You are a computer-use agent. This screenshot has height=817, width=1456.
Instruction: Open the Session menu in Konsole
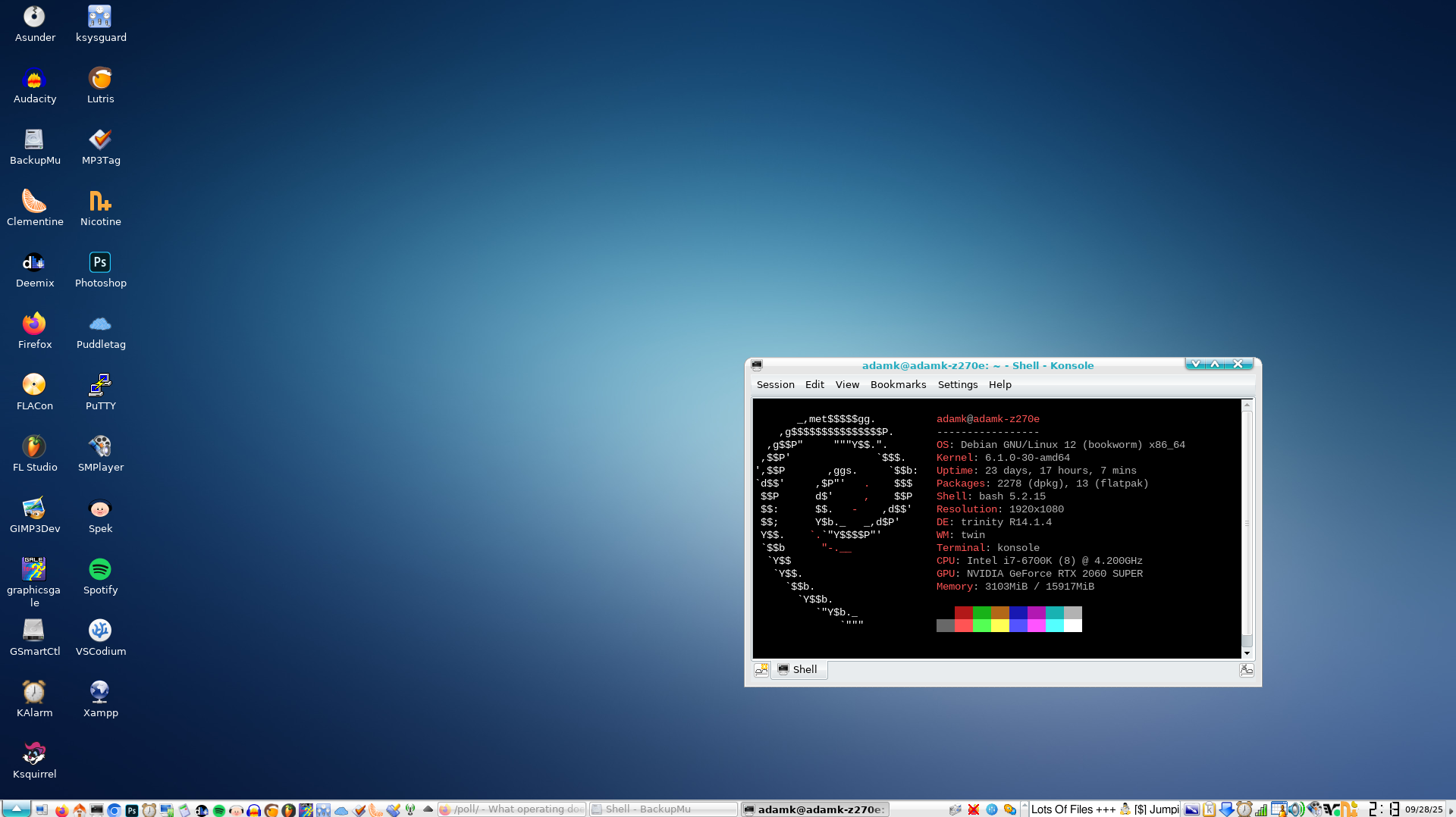point(775,385)
